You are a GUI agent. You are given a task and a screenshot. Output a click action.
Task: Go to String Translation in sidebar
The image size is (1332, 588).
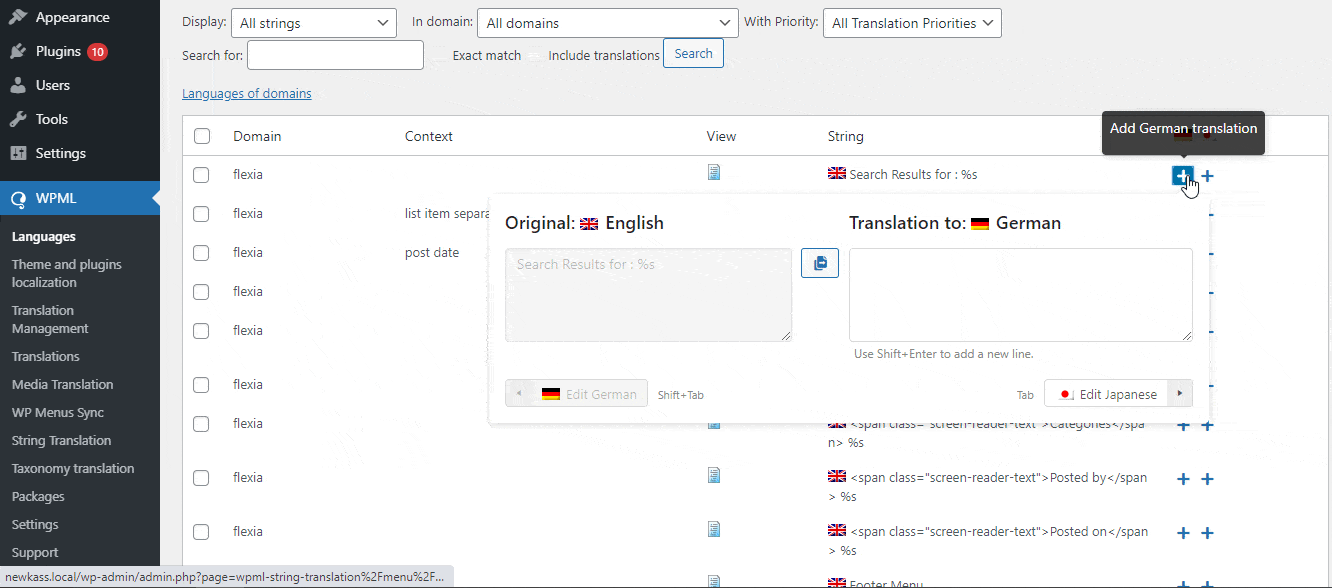pos(62,440)
